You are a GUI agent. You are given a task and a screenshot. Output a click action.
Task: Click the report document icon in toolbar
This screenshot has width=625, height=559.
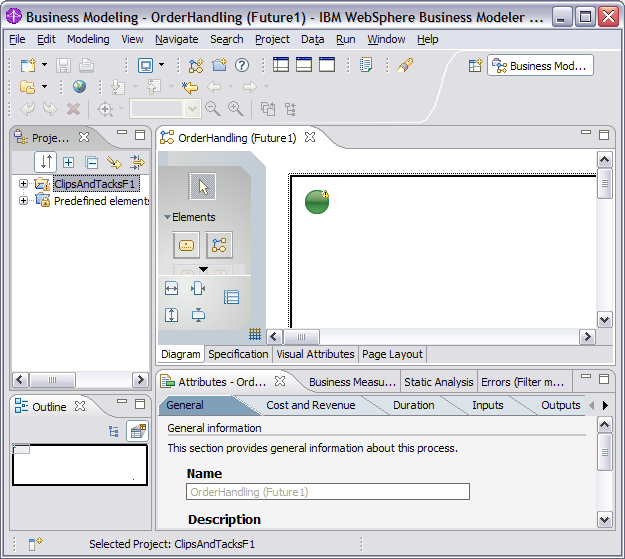(x=366, y=65)
